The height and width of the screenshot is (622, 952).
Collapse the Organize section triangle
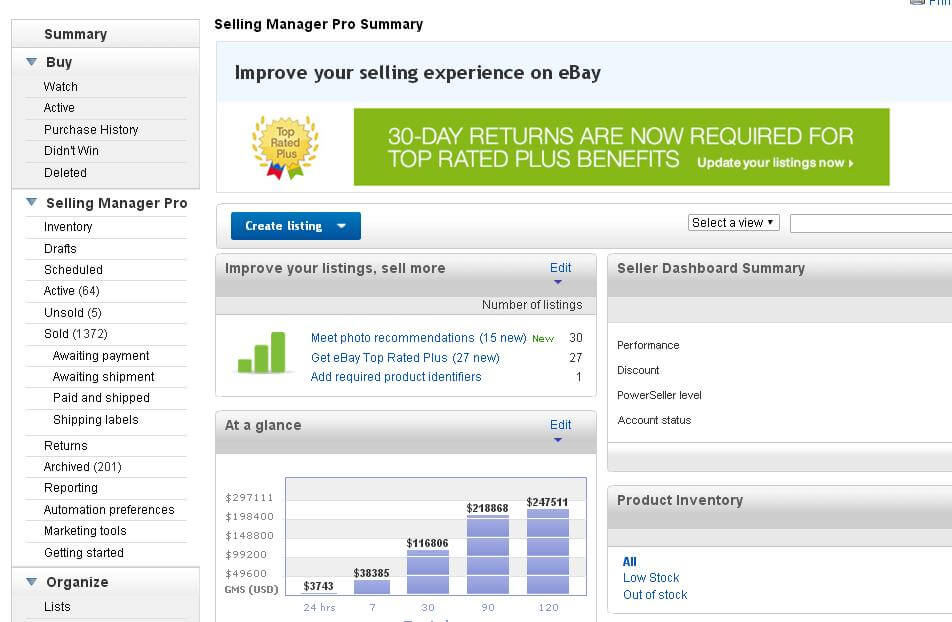[x=32, y=582]
